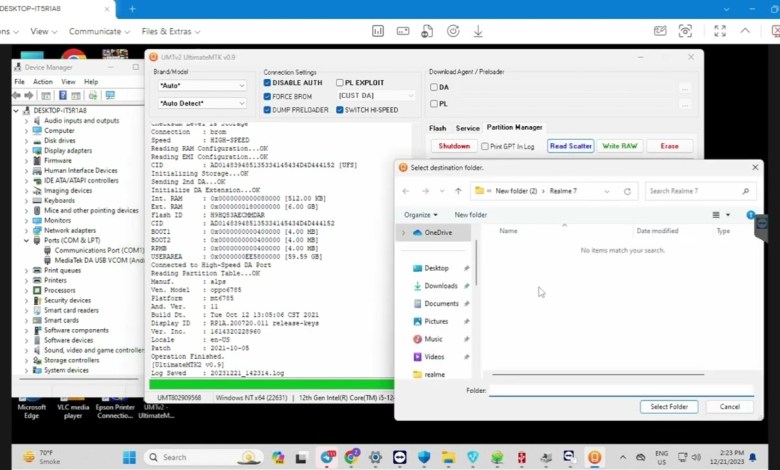This screenshot has width=780, height=470.
Task: Open the view options icon in dialog
Action: tap(719, 215)
